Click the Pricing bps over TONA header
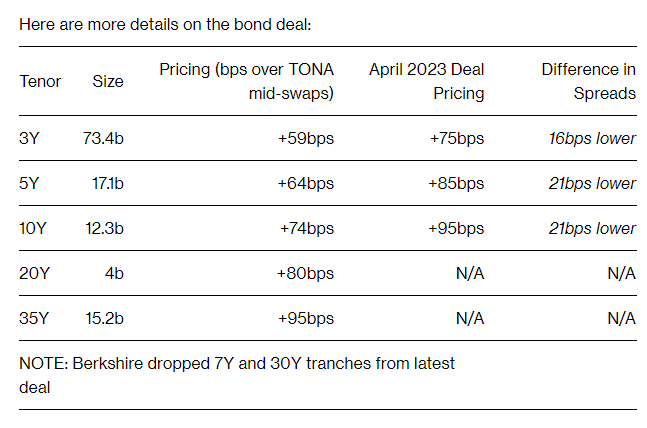647x428 pixels. click(246, 81)
